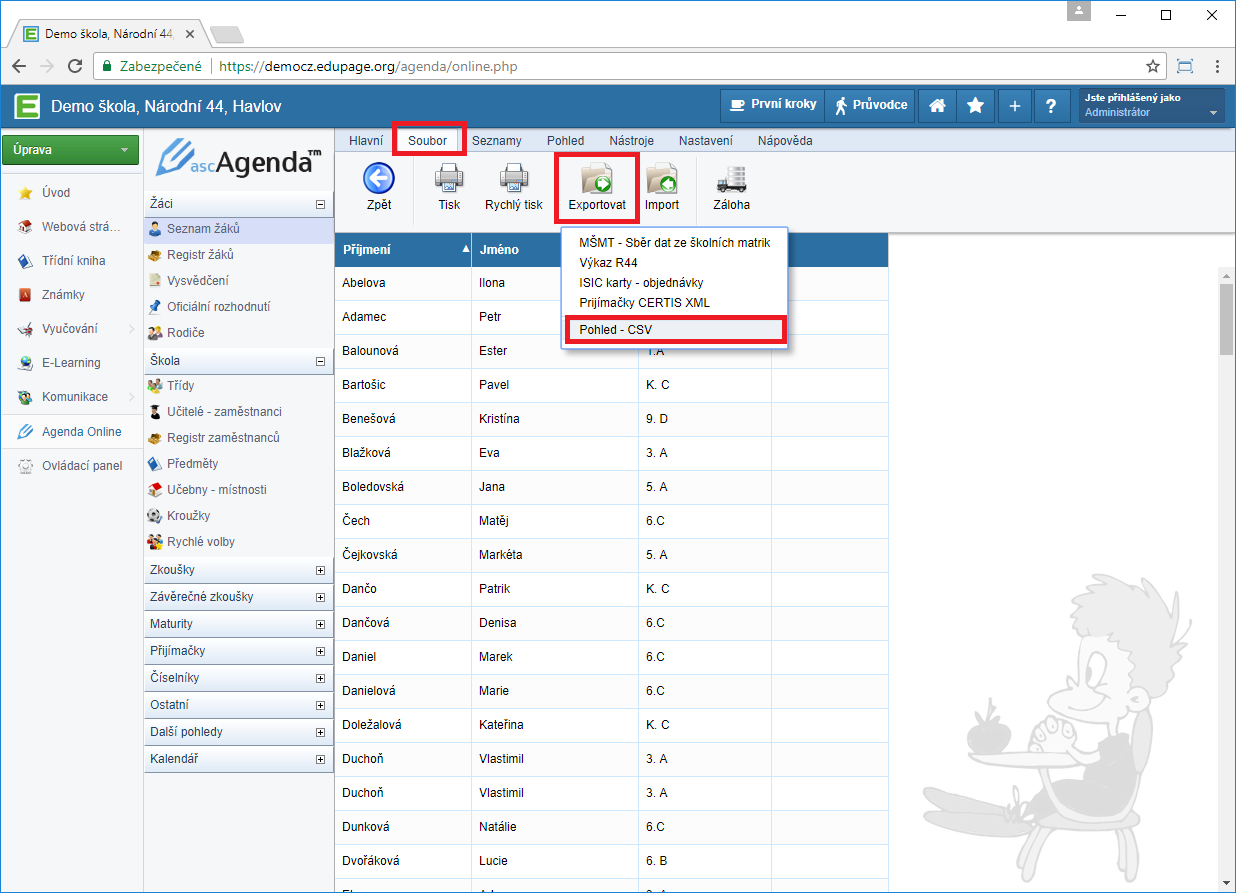Click the plus icon in header

tap(1013, 105)
